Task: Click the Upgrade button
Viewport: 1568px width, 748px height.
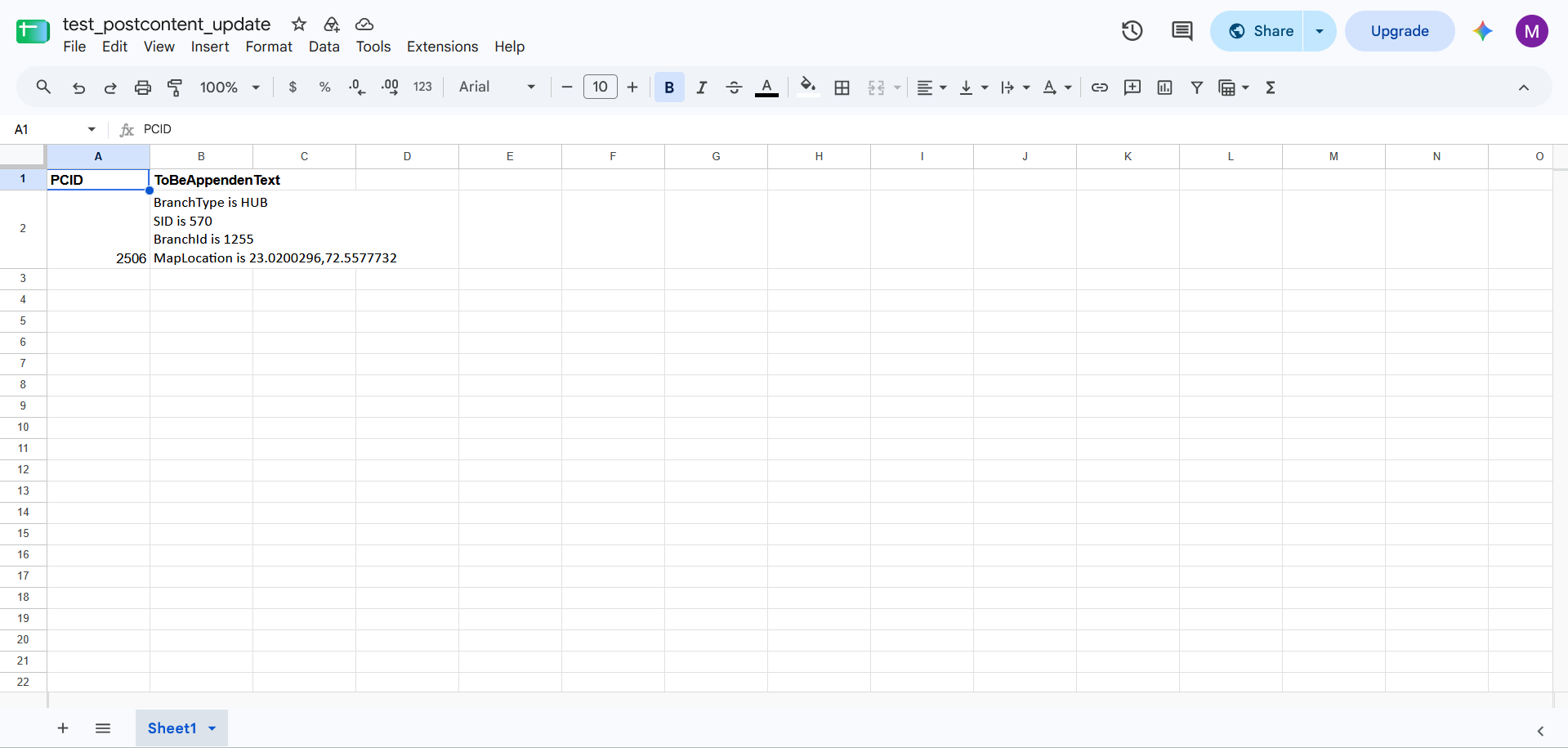Action: pos(1400,31)
